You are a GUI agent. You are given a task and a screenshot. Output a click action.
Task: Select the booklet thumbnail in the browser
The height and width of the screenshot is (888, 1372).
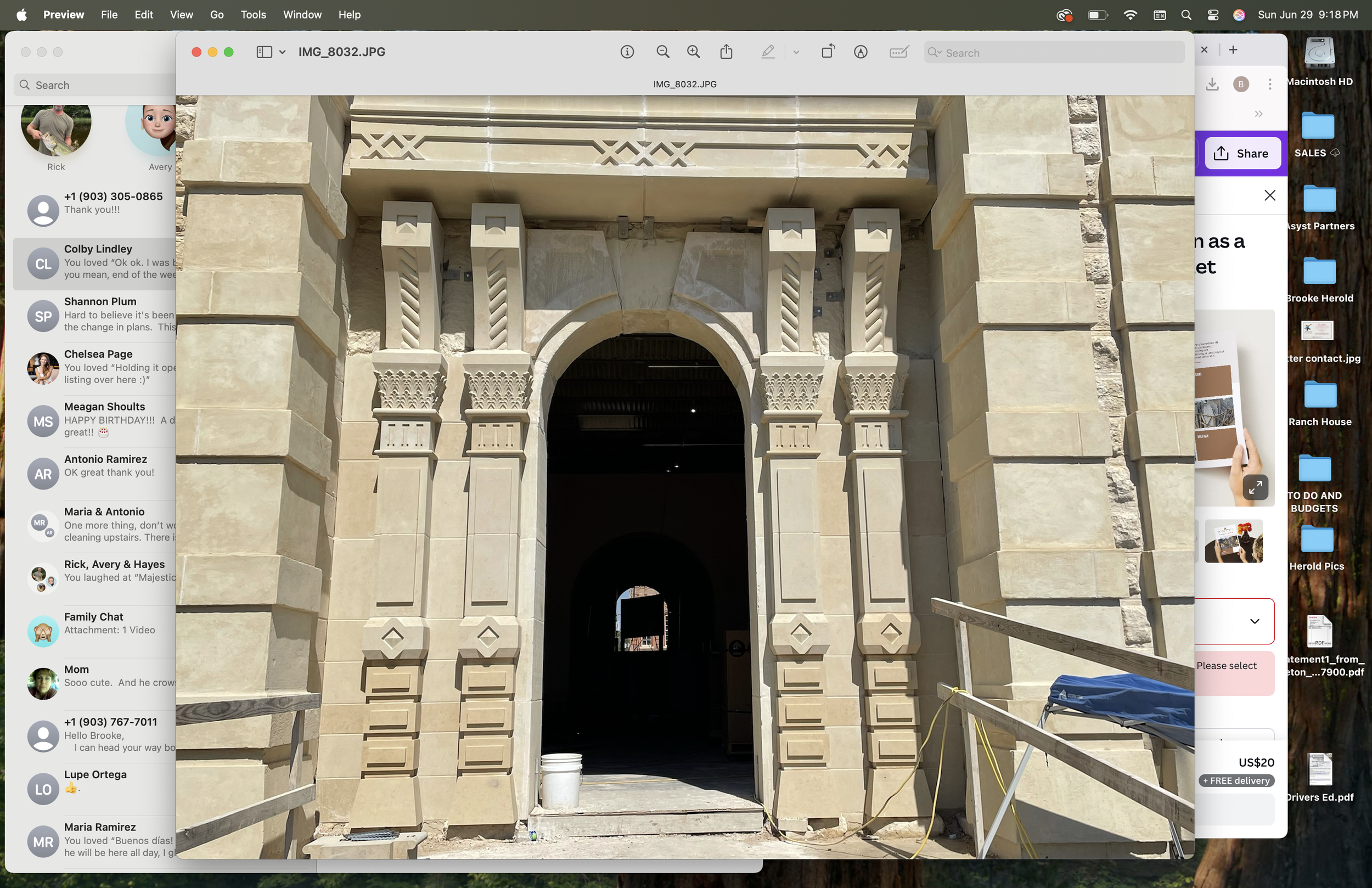coord(1234,541)
